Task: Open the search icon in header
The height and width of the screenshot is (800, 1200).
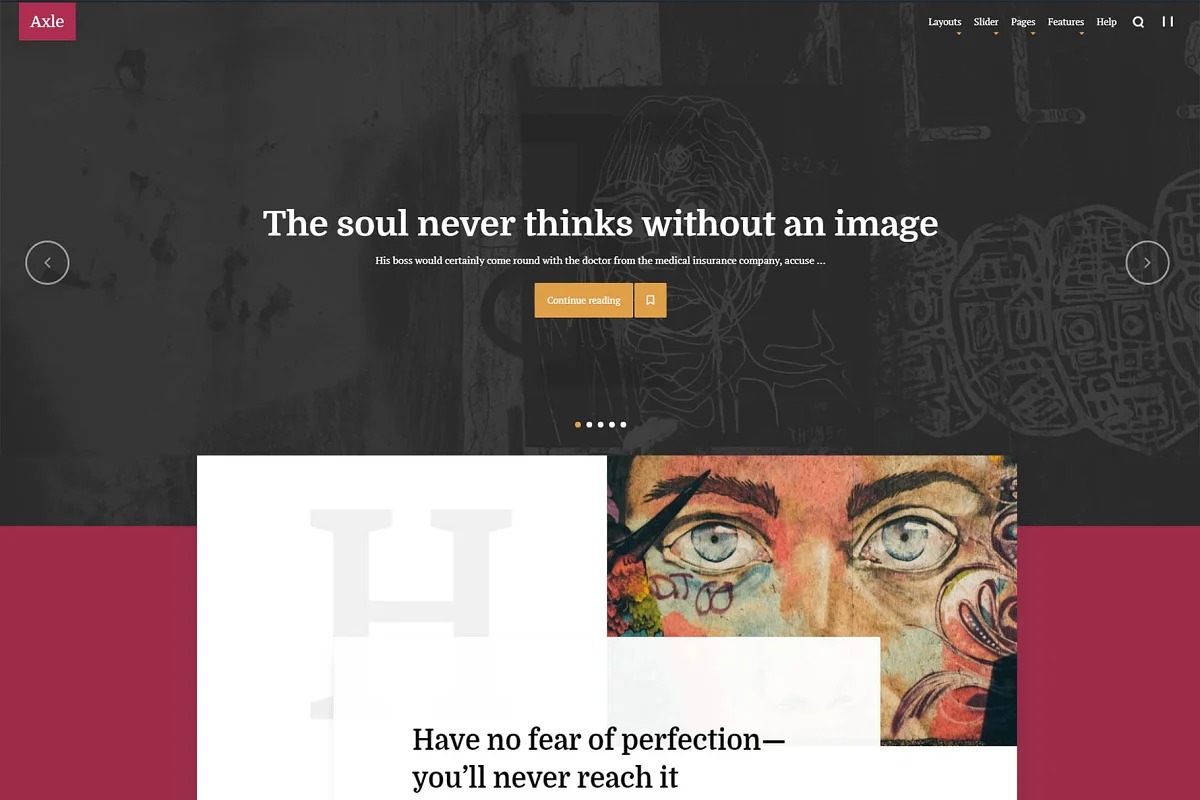Action: 1138,22
